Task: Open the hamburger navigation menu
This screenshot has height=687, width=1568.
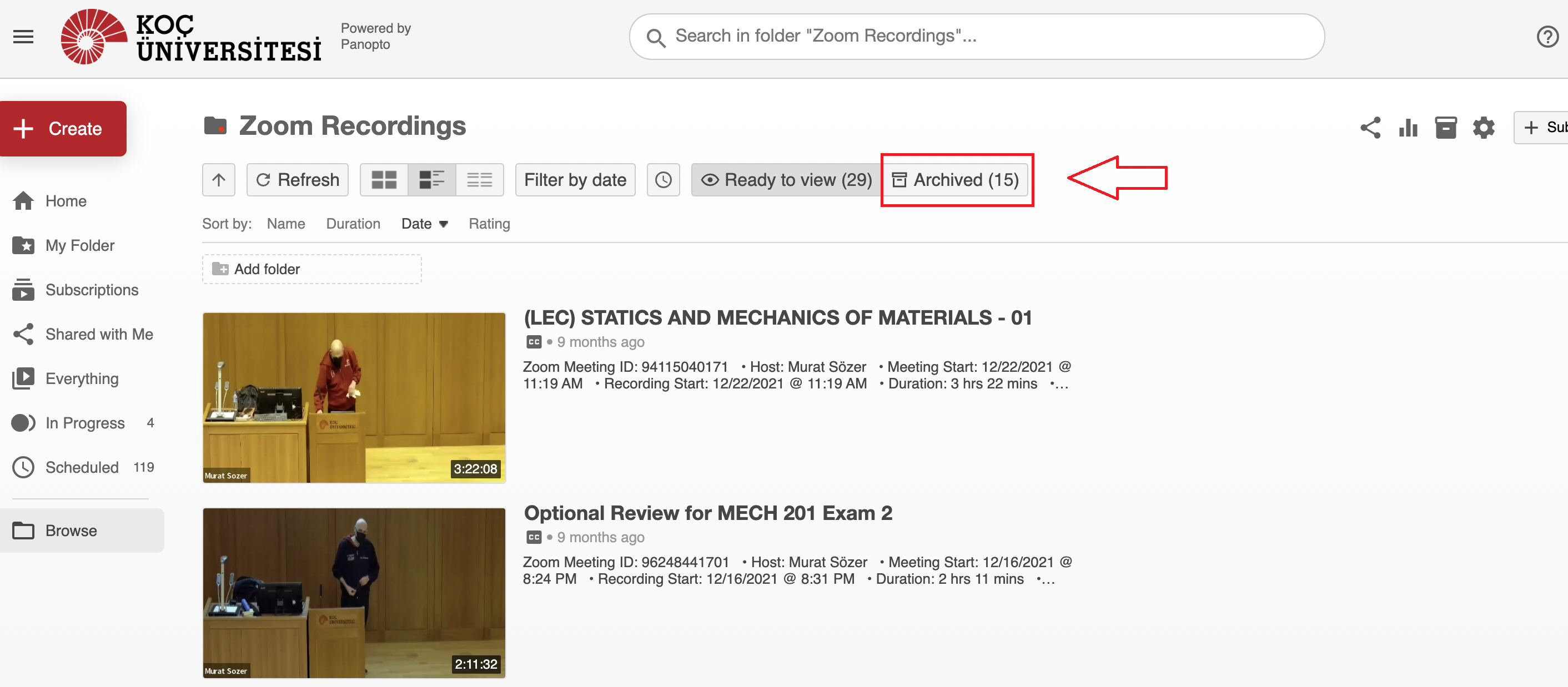Action: (23, 37)
